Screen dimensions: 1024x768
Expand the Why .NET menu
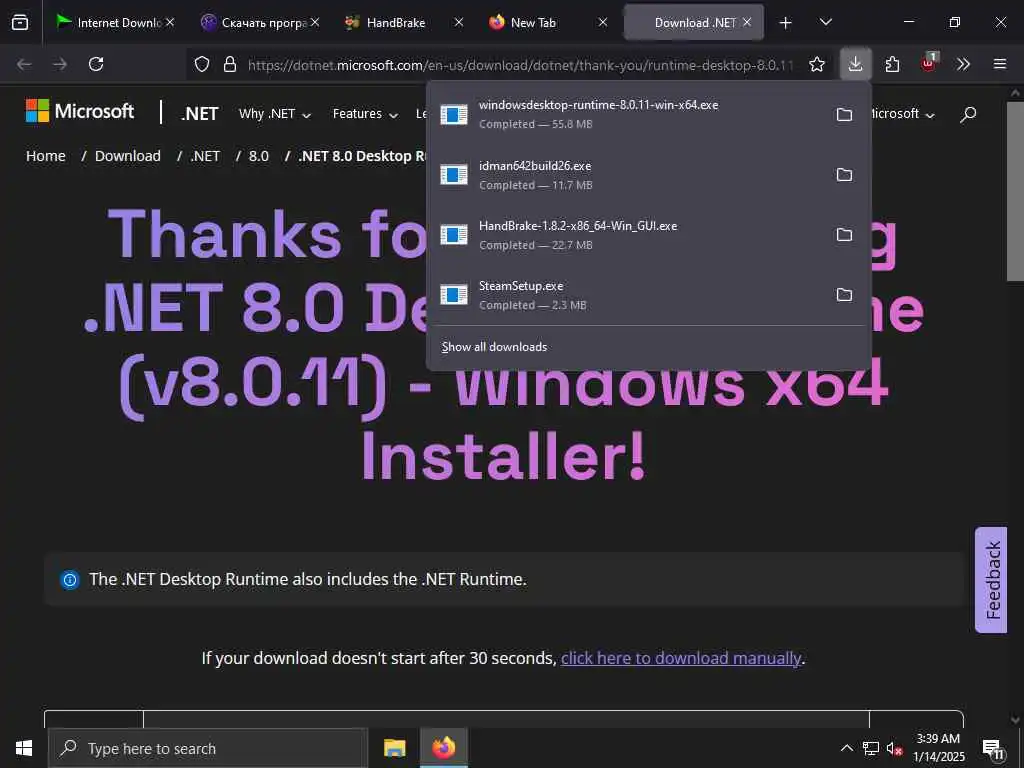tap(274, 114)
